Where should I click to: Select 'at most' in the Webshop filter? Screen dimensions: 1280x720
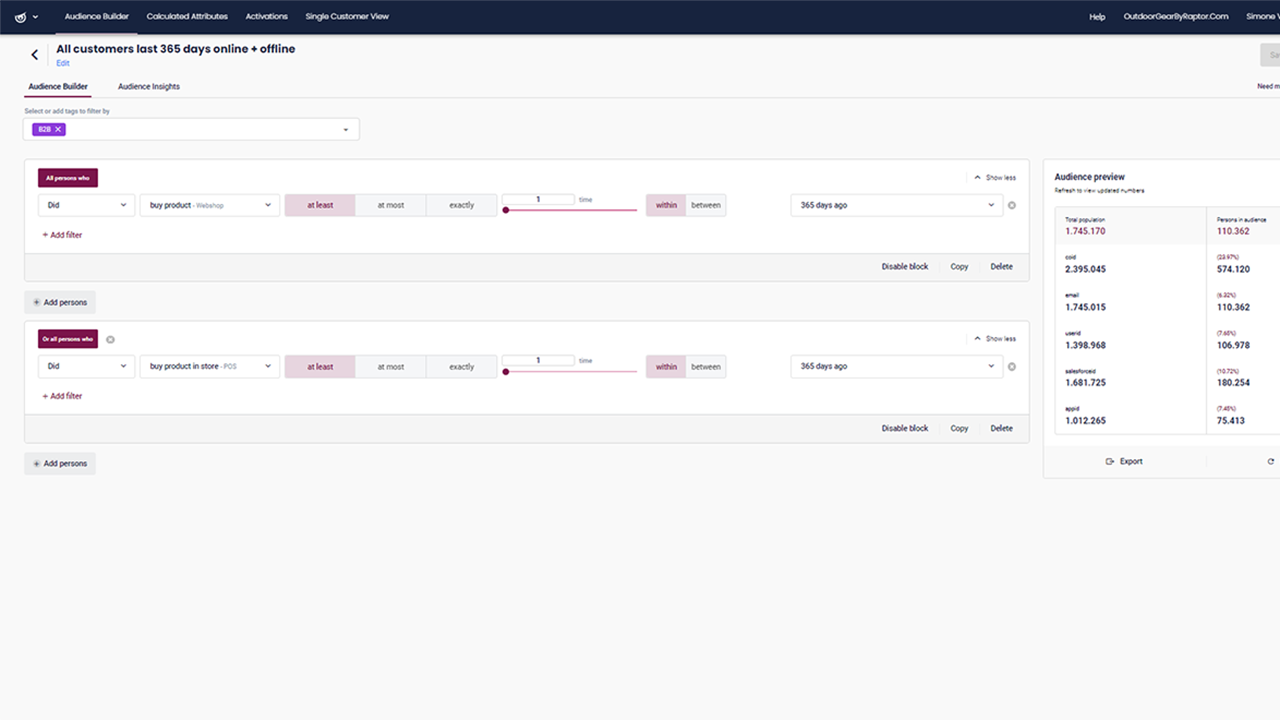[x=391, y=205]
